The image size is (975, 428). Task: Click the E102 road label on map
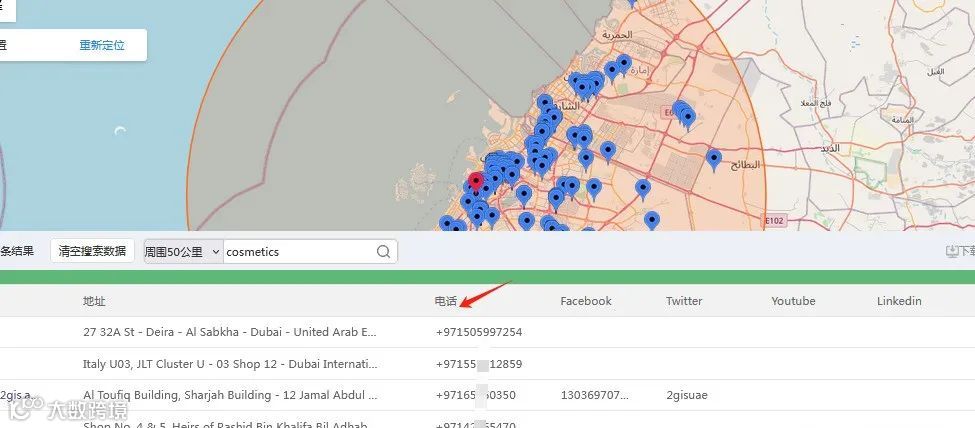[x=775, y=220]
